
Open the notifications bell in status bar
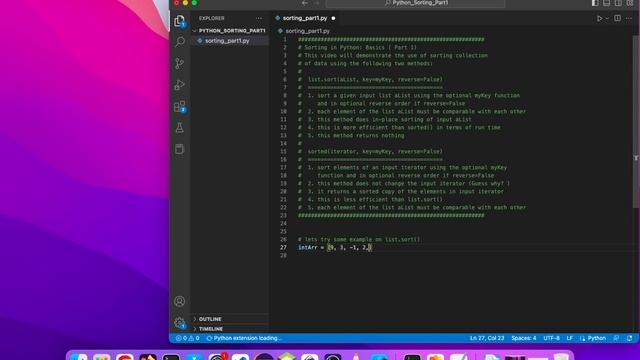pyautogui.click(x=629, y=338)
